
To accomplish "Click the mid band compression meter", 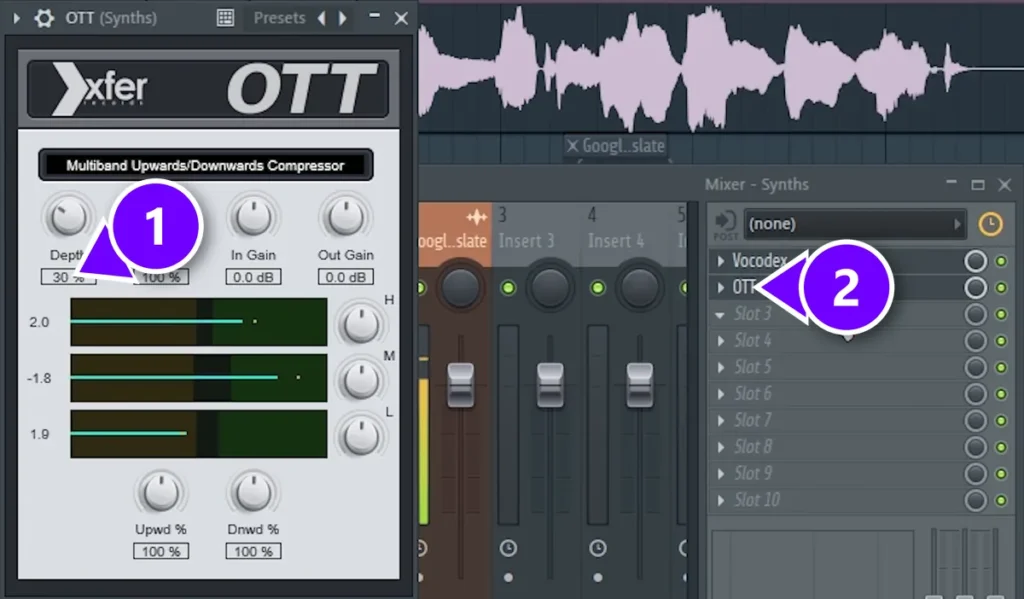I will [x=199, y=378].
